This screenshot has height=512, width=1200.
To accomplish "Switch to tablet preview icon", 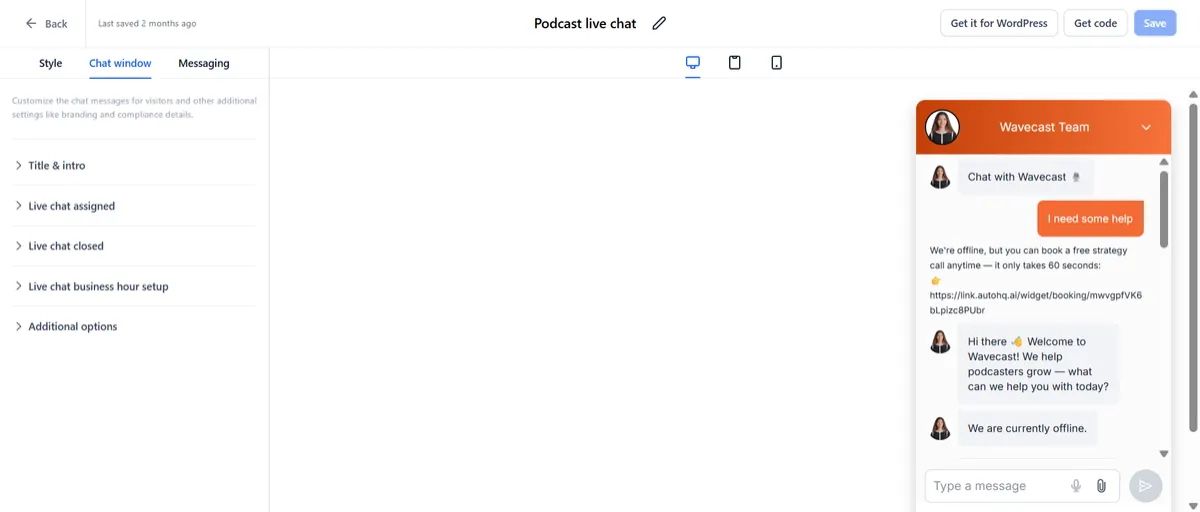I will pyautogui.click(x=735, y=62).
